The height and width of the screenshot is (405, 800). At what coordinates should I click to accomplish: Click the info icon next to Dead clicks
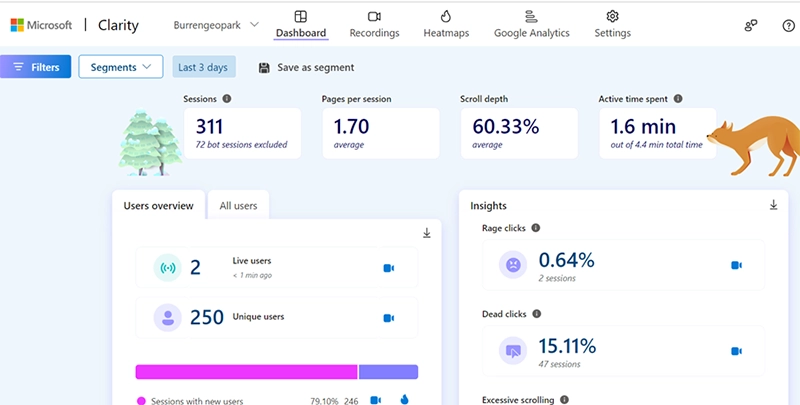(537, 314)
